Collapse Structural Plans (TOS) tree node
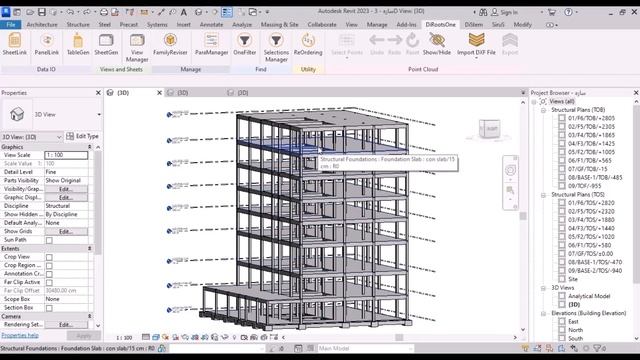Viewport: 640px width, 360px height. tap(543, 195)
